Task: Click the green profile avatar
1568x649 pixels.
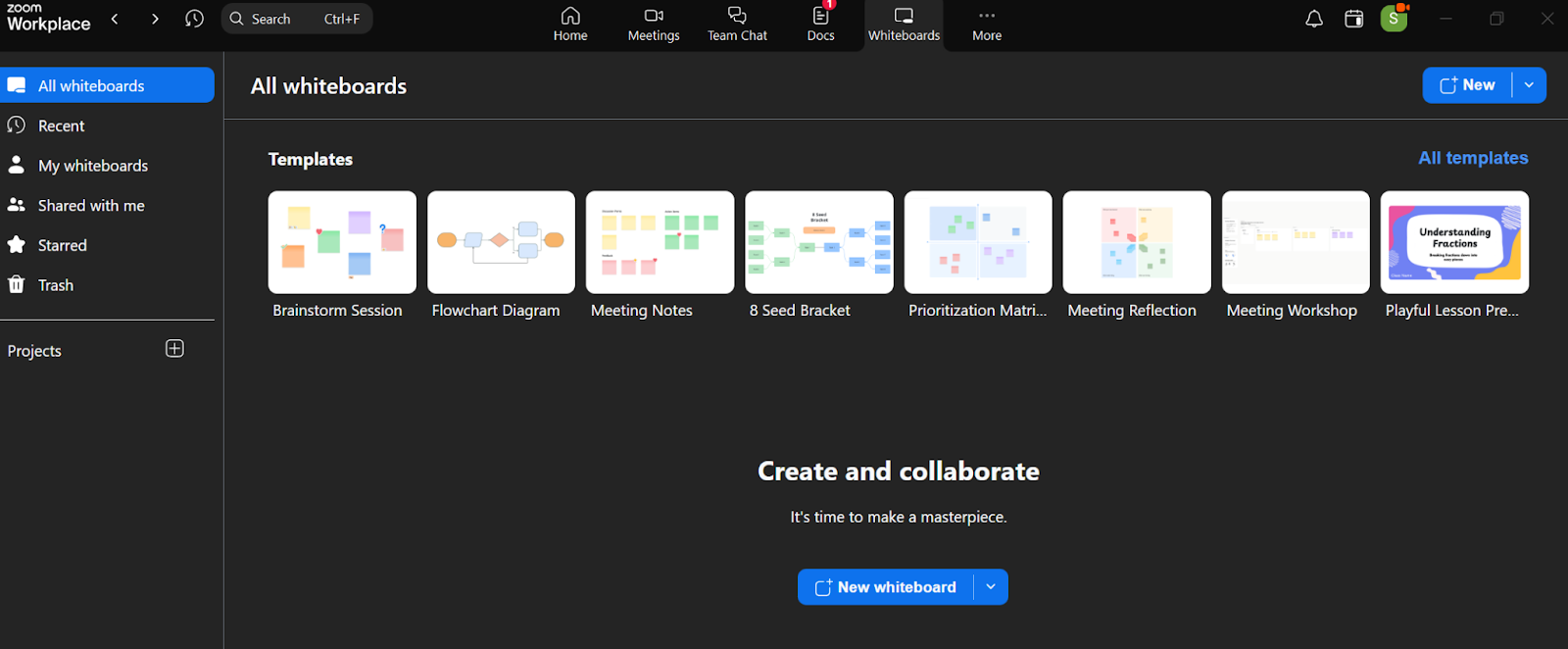Action: click(x=1394, y=19)
